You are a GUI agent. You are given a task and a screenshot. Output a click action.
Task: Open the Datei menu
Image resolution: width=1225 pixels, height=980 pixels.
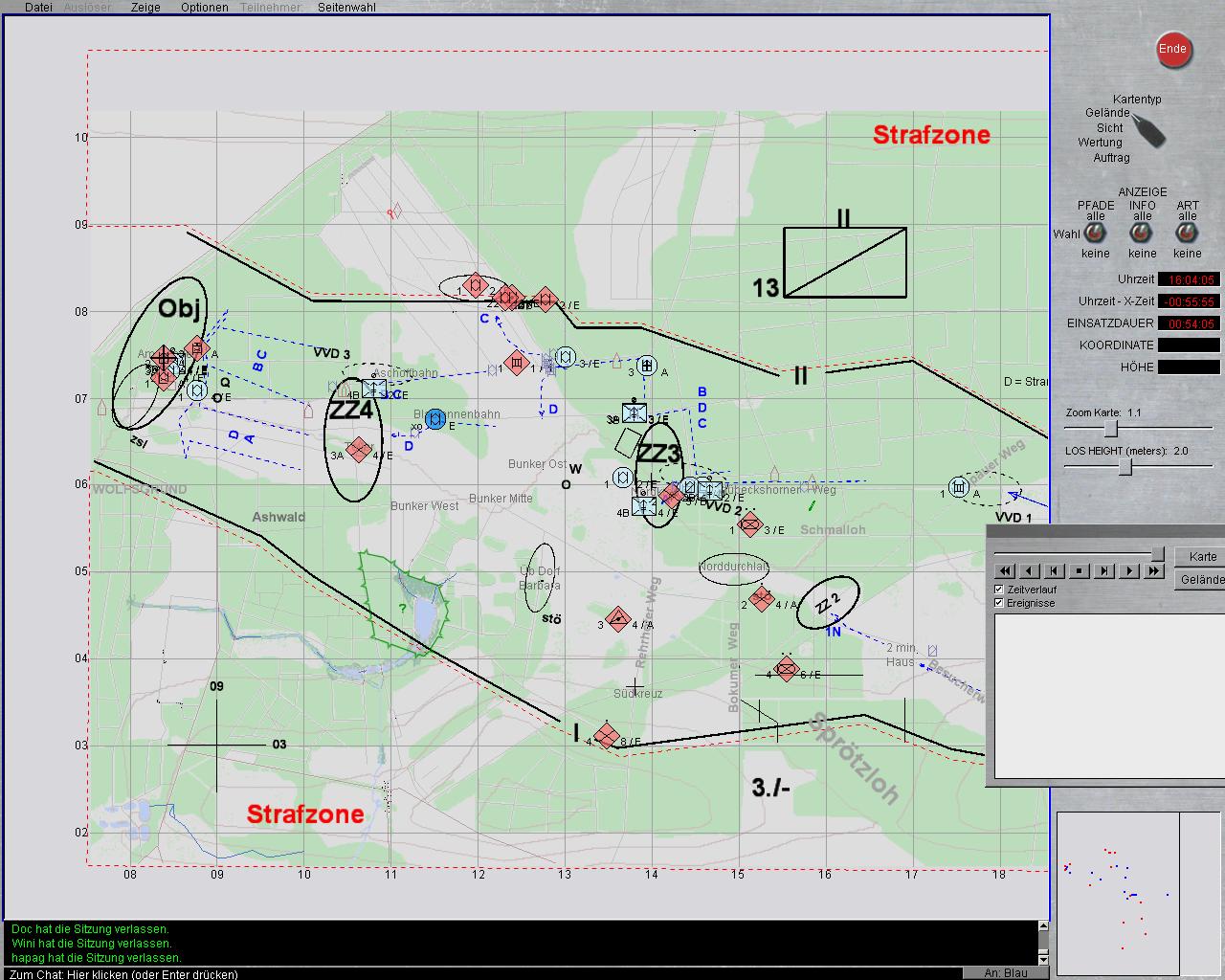coord(38,7)
